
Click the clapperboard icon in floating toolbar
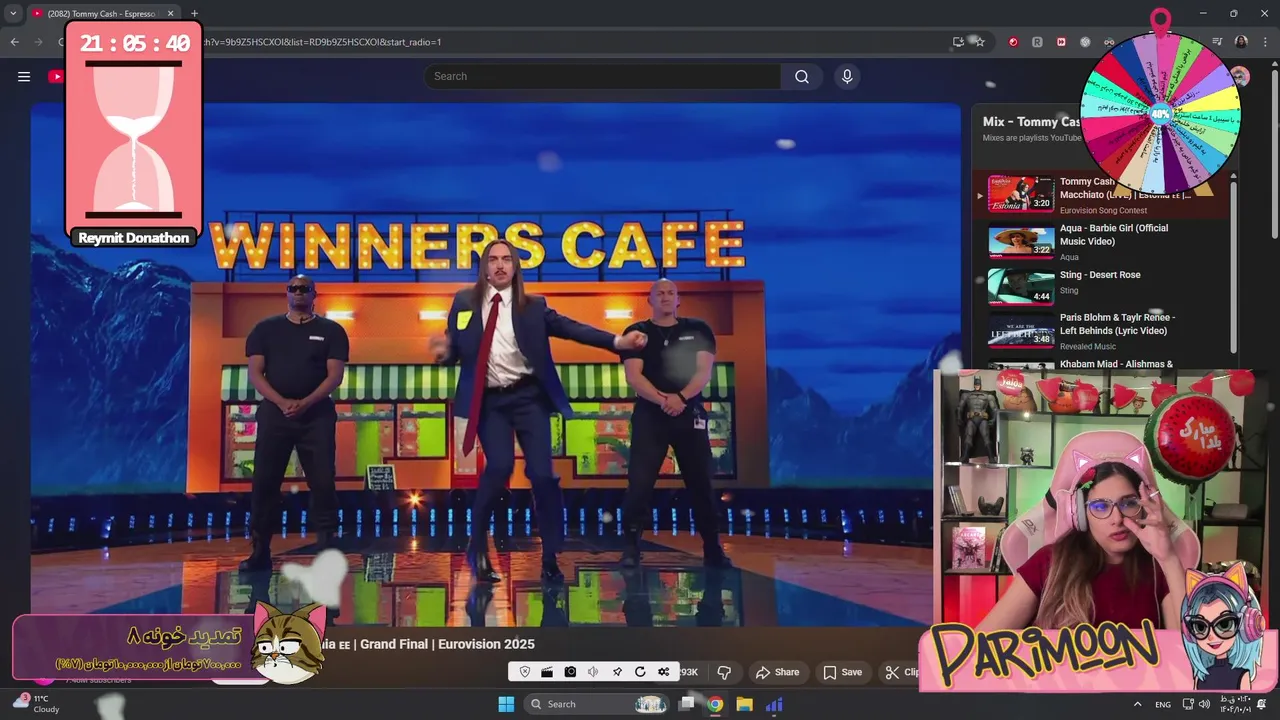point(547,672)
